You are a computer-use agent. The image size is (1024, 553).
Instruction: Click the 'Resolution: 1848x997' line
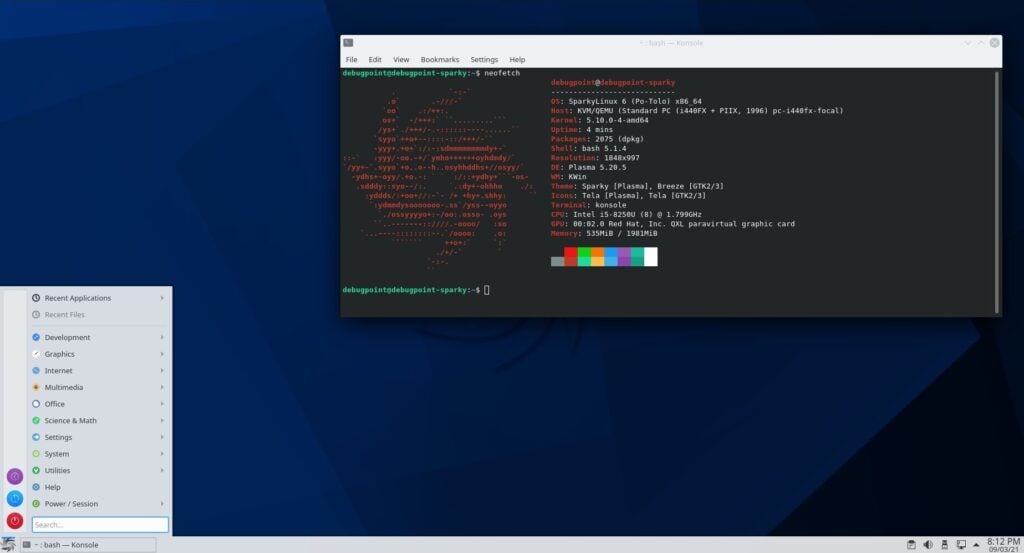point(595,158)
